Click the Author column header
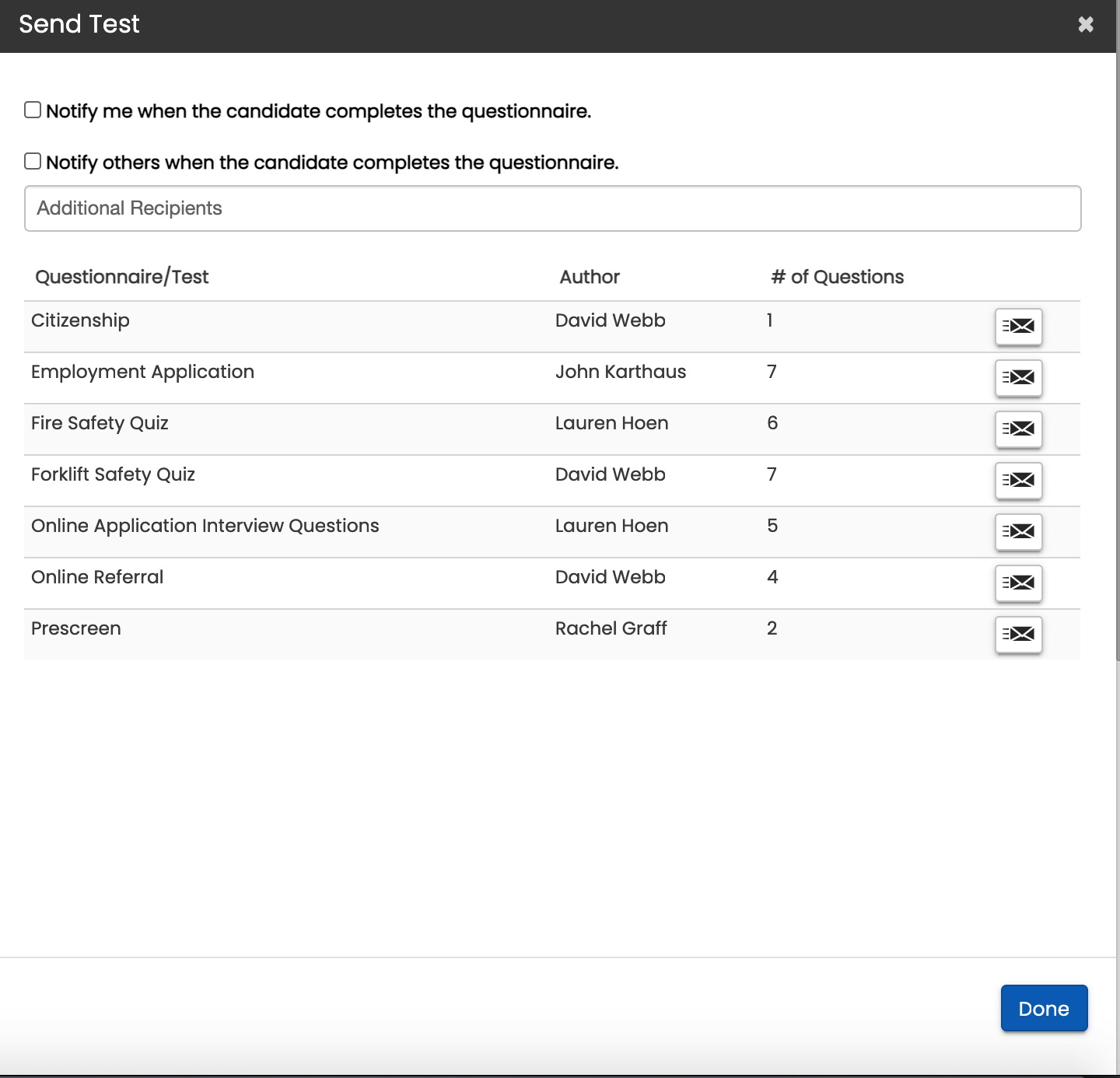1120x1078 pixels. click(x=590, y=277)
